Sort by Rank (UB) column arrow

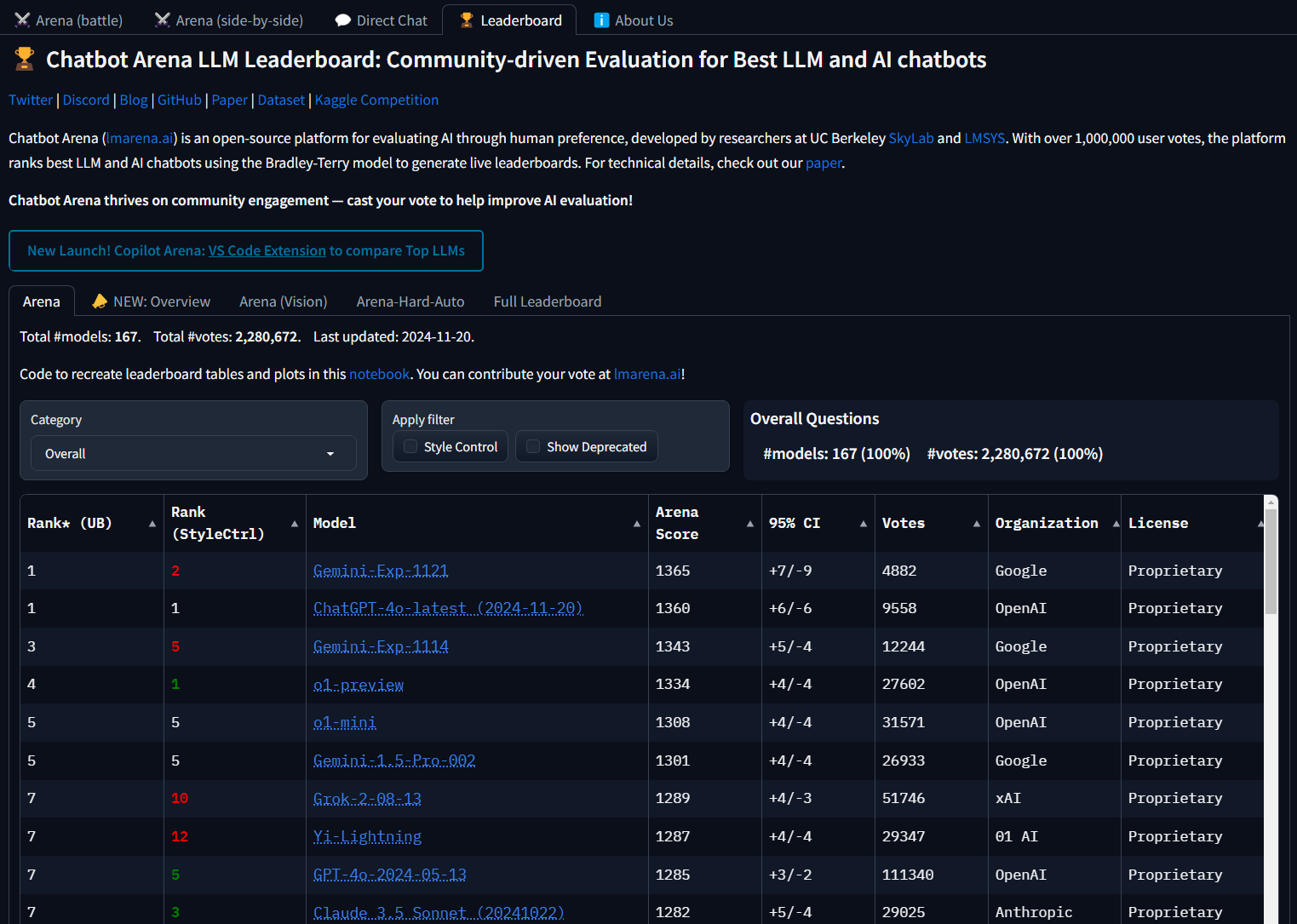click(152, 524)
